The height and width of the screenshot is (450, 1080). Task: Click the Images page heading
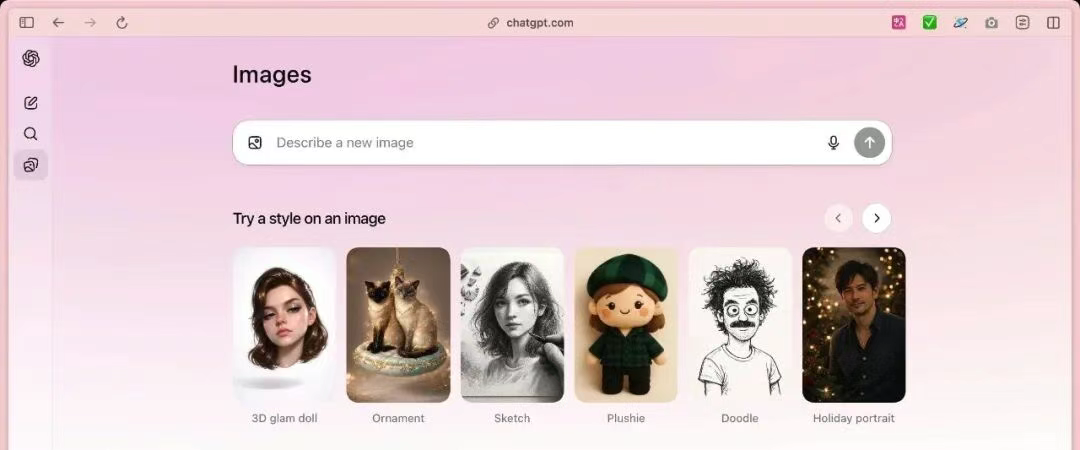click(x=272, y=74)
